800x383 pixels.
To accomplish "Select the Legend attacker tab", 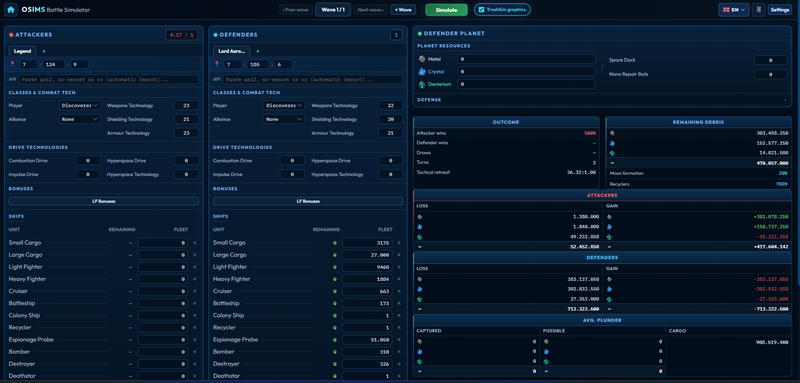I will click(x=22, y=51).
